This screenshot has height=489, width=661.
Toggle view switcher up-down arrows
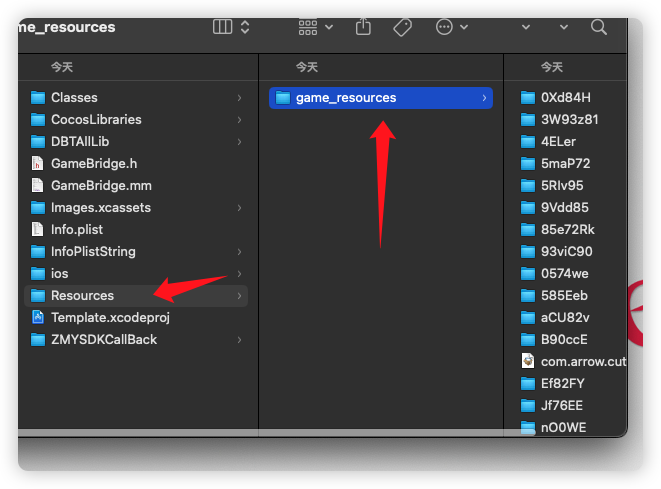pos(245,27)
